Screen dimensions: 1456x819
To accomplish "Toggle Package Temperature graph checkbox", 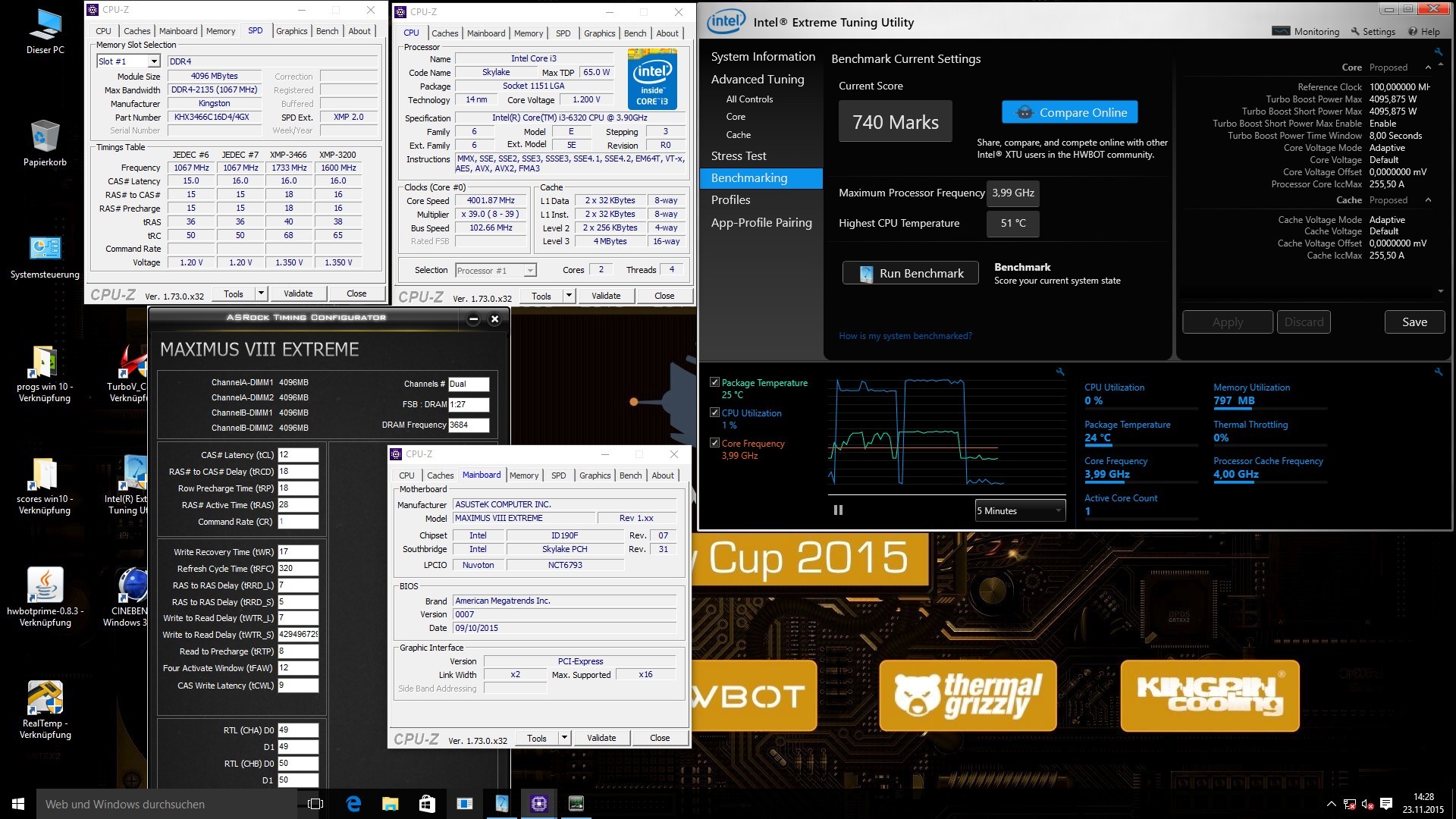I will [x=714, y=382].
